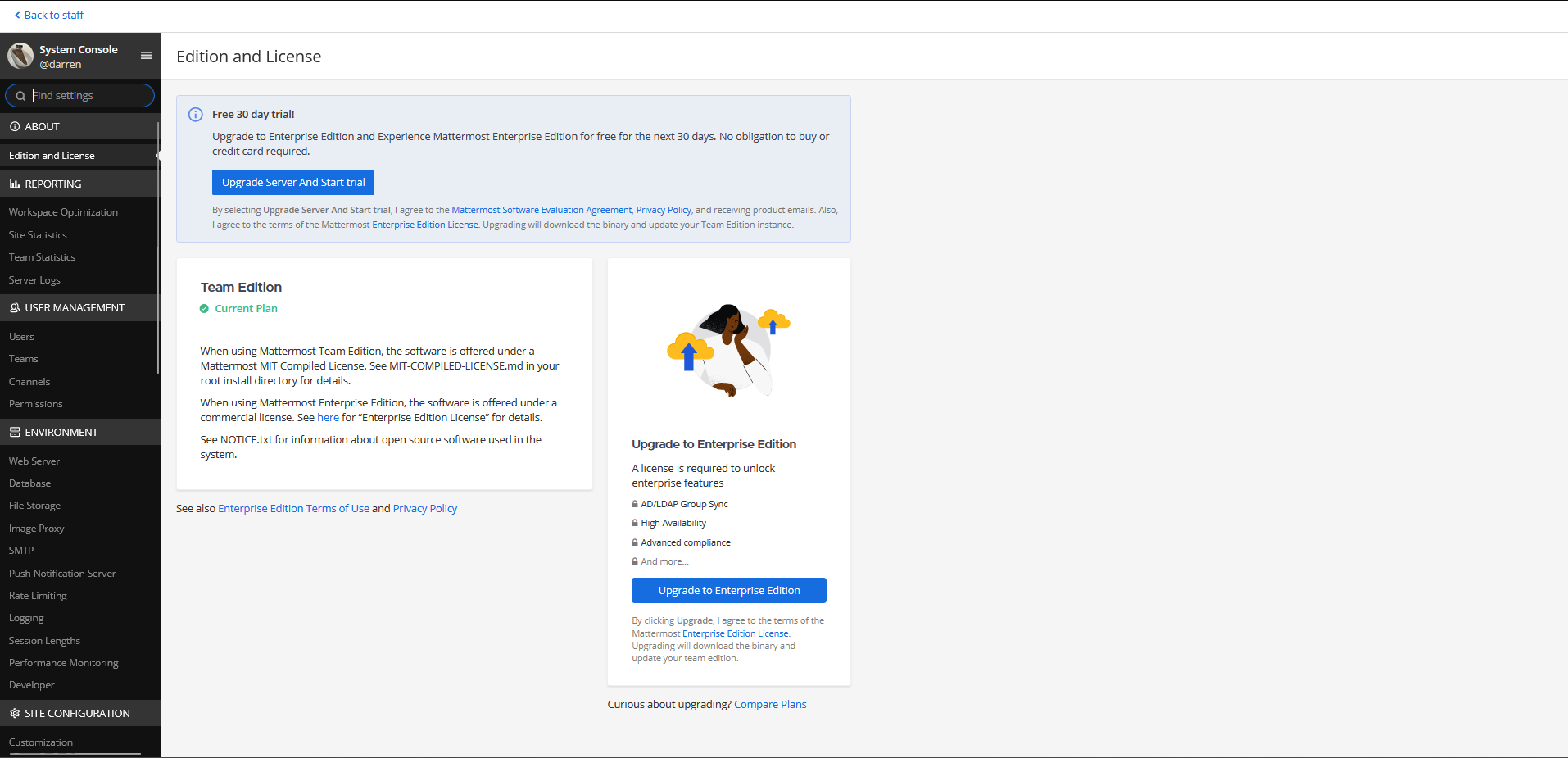Click the Upgrade to Enterprise Edition button
Screen dimensions: 1568x758
(728, 591)
